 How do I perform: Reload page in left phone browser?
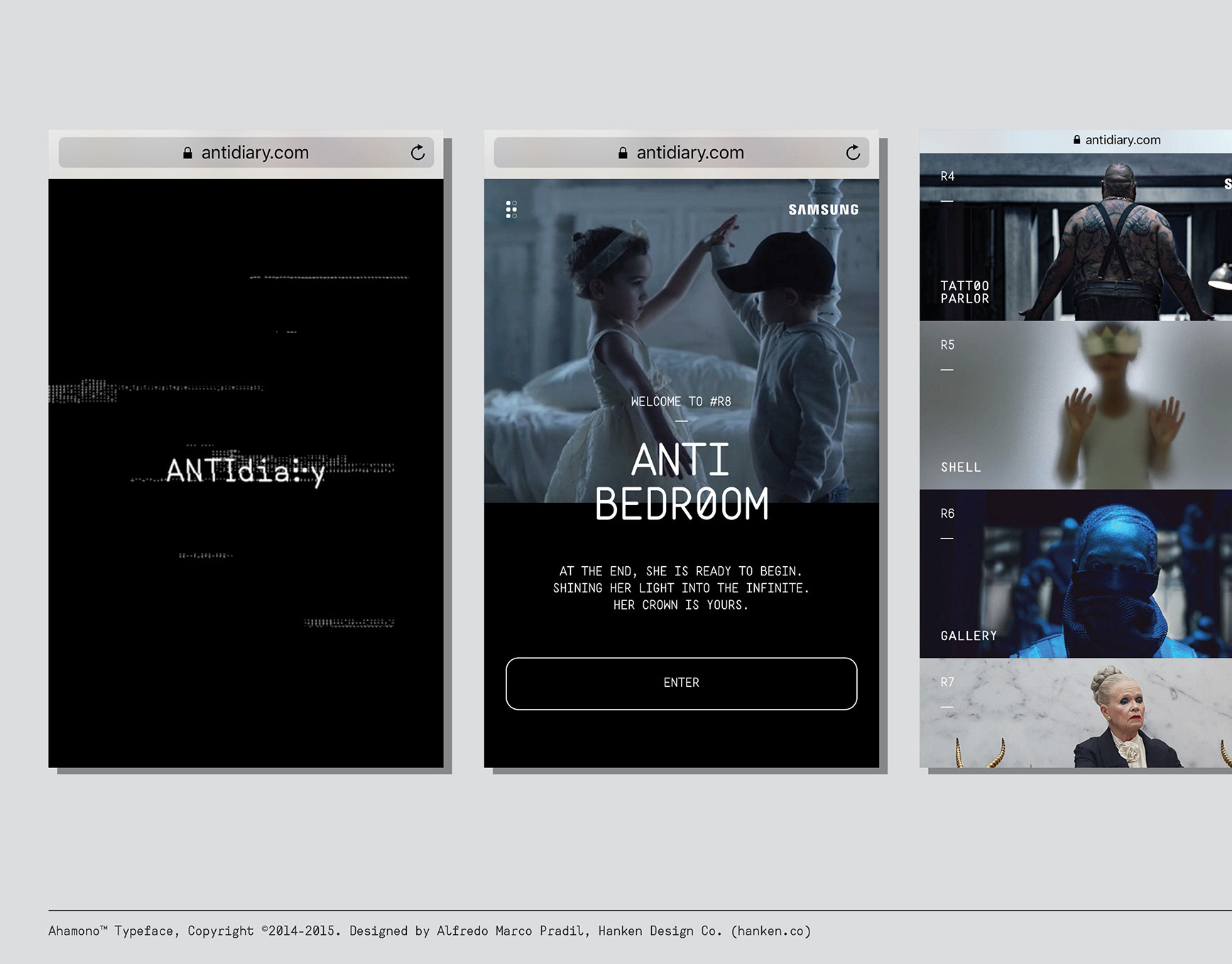(x=418, y=152)
